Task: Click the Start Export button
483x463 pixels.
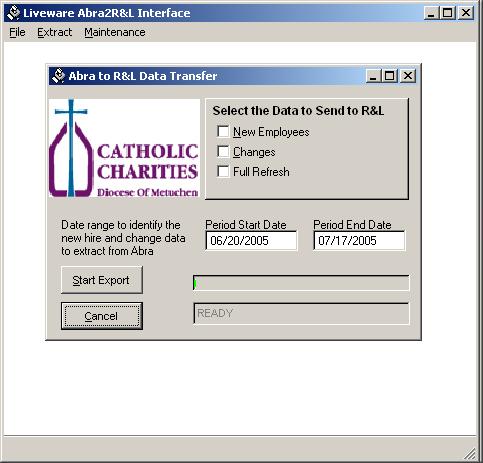Action: 102,280
